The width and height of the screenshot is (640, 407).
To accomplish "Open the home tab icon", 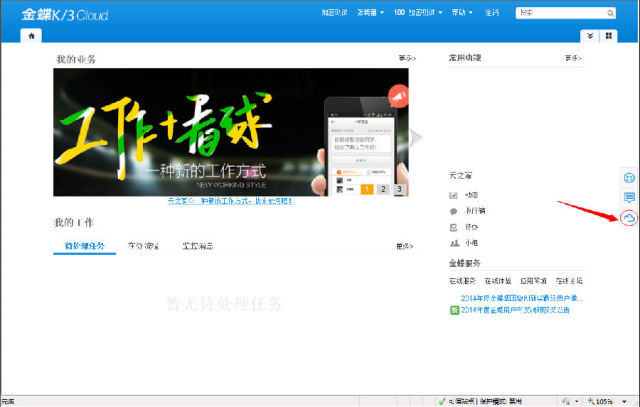I will pyautogui.click(x=31, y=36).
